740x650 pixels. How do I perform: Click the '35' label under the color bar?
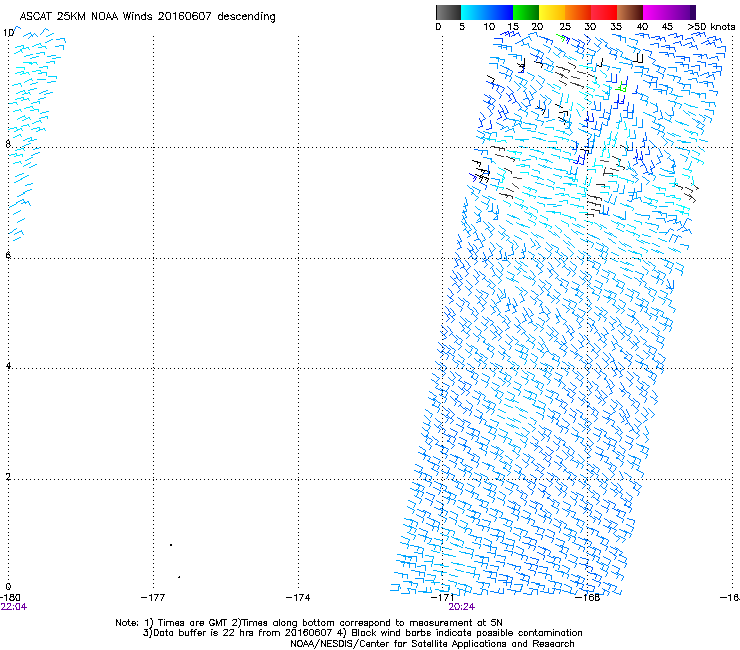tap(616, 27)
